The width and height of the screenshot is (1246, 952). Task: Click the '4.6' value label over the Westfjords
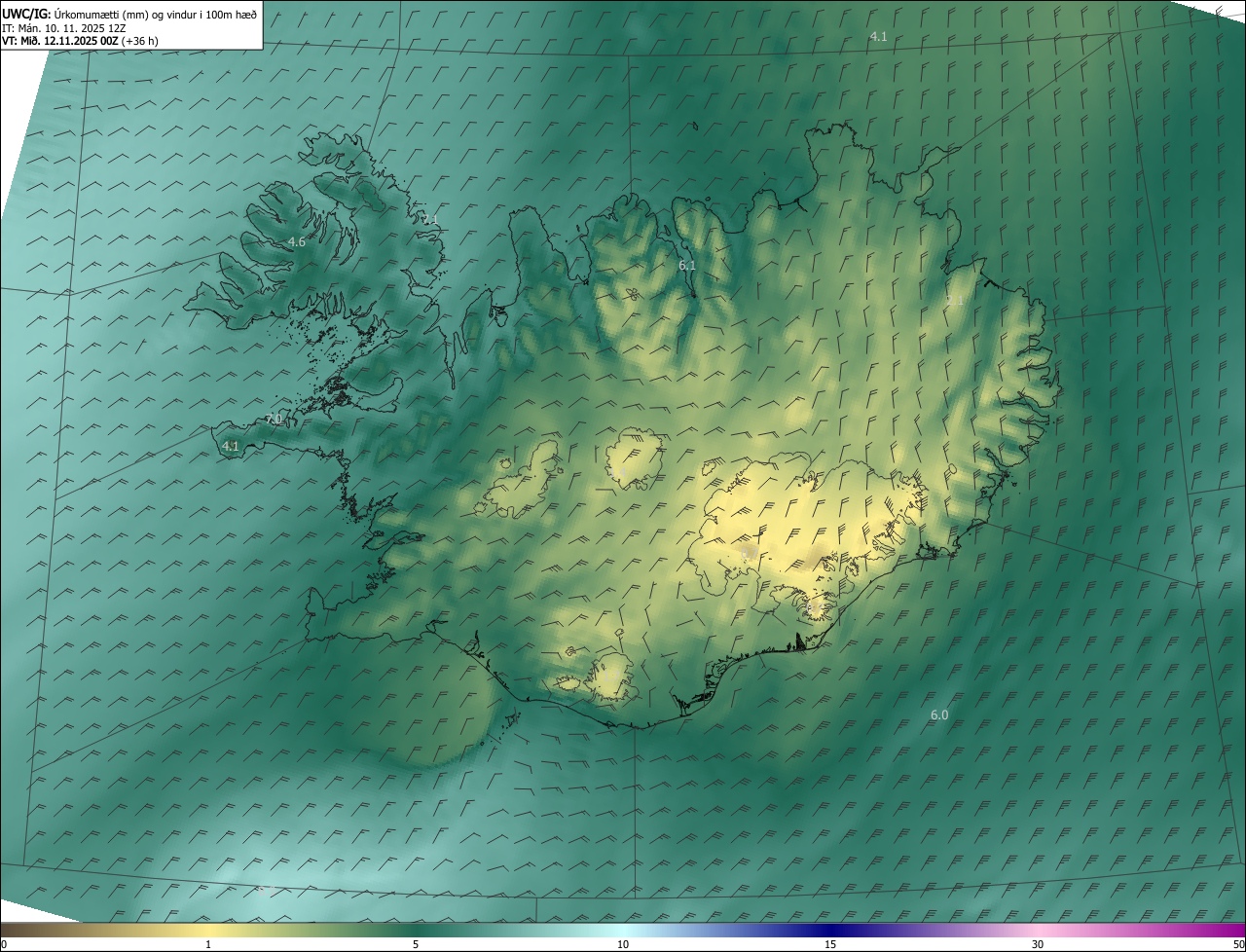297,242
